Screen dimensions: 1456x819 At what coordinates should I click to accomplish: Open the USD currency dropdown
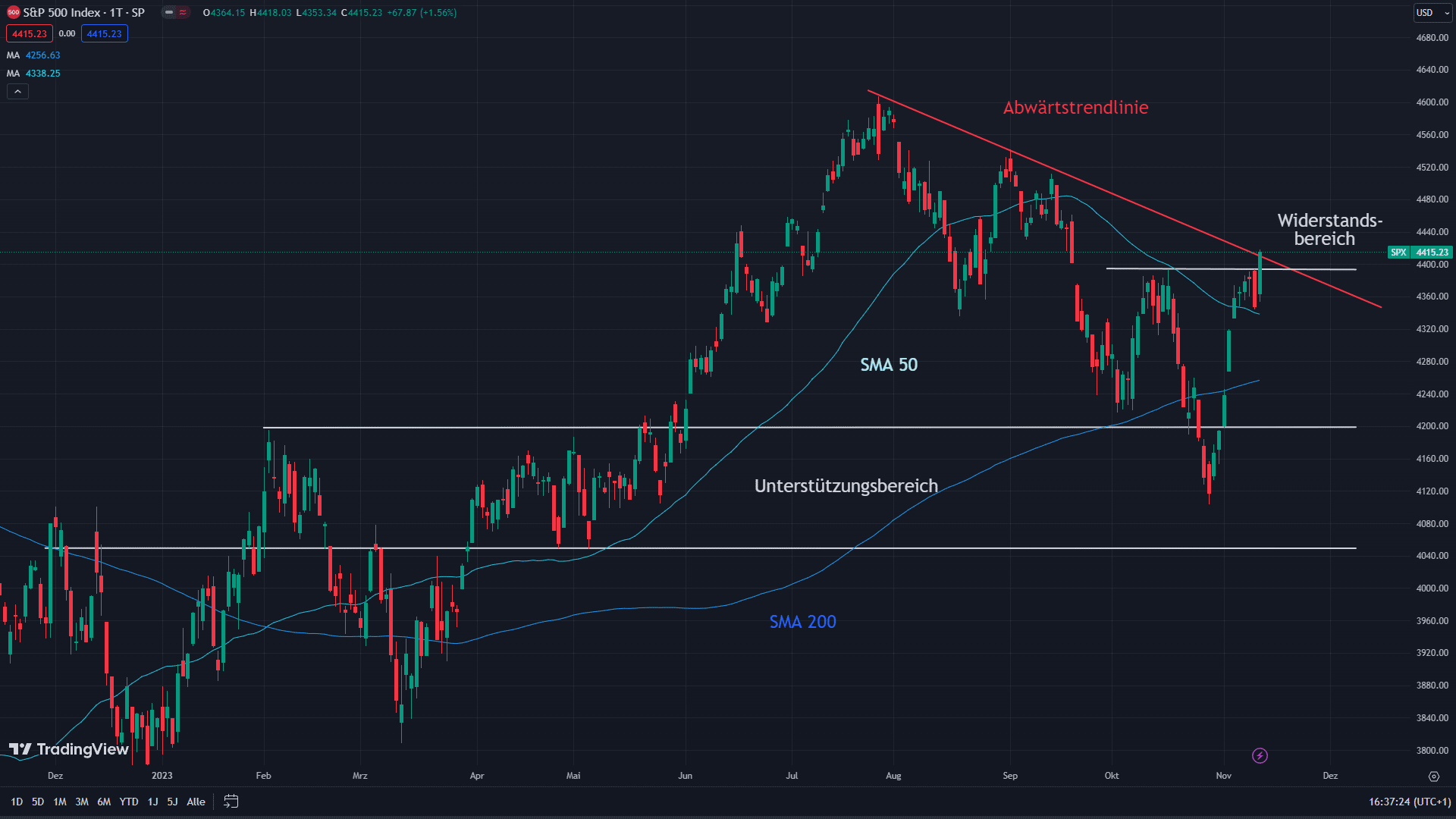(1432, 12)
